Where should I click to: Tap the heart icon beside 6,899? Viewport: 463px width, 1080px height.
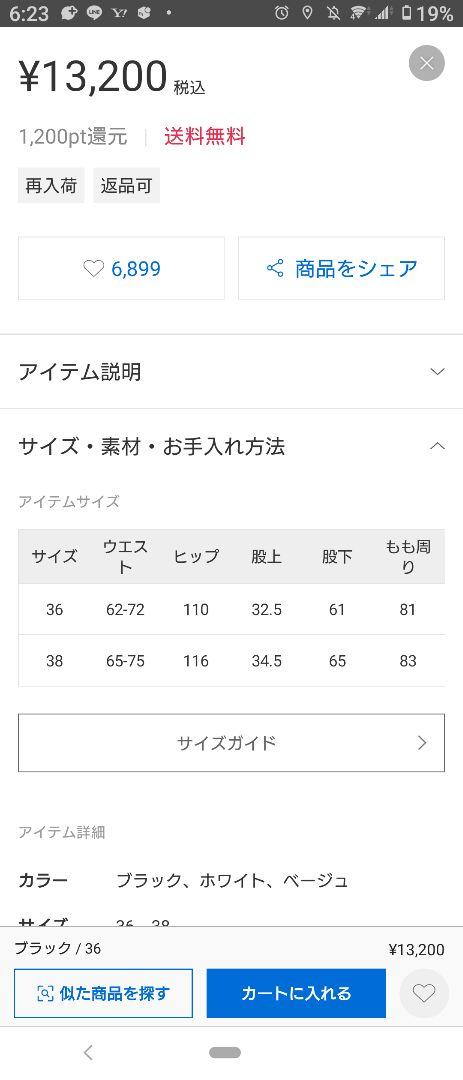93,269
